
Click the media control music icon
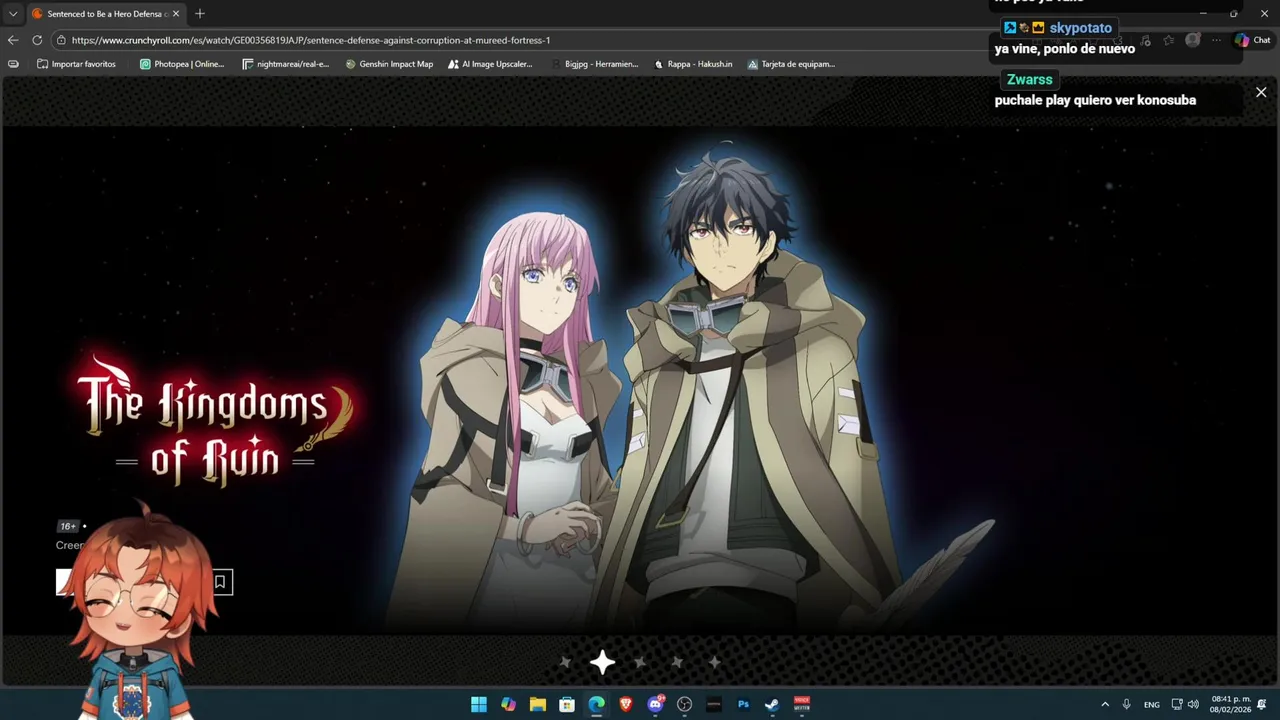1145,40
